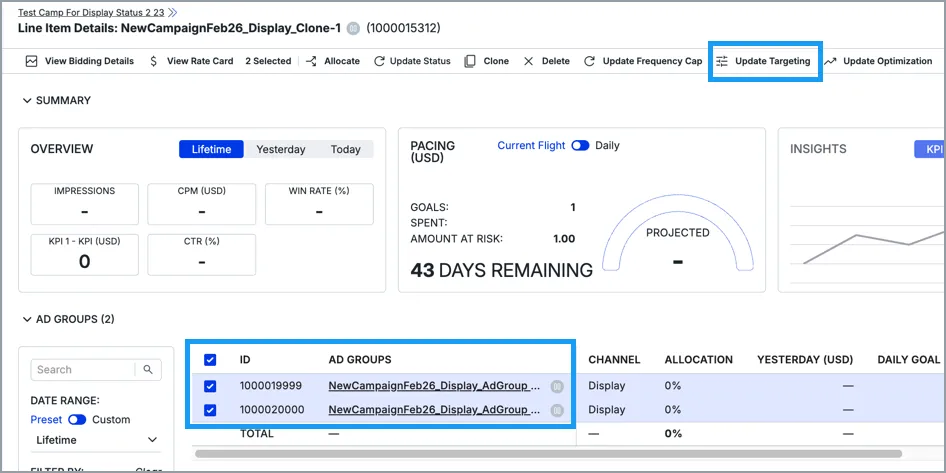
Task: Click Update Status in toolbar
Action: point(412,61)
